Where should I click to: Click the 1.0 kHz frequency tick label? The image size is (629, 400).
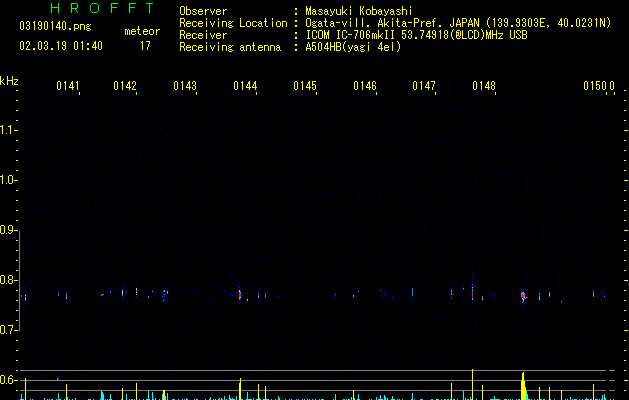click(x=7, y=180)
